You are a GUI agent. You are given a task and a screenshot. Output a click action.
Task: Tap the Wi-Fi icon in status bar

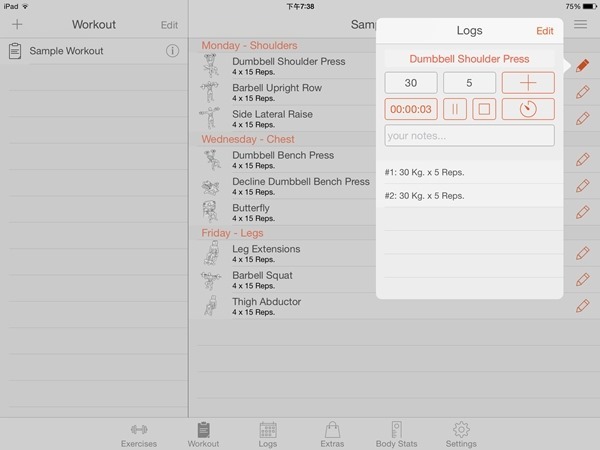tap(25, 6)
